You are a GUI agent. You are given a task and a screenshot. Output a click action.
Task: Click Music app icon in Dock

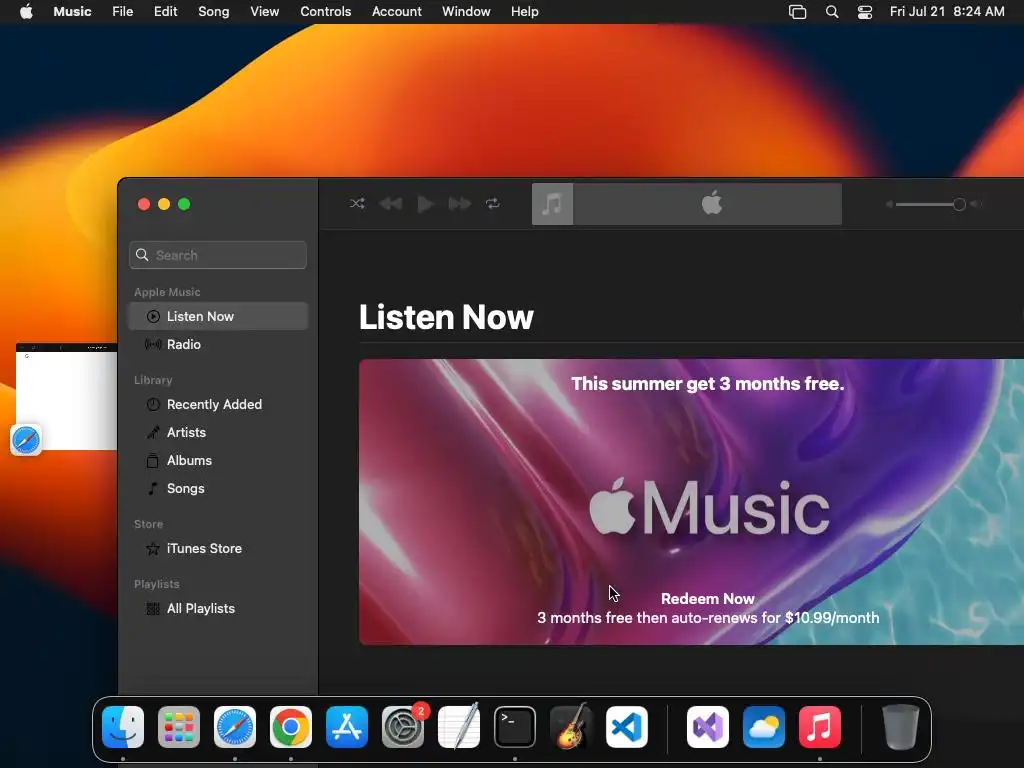[820, 727]
